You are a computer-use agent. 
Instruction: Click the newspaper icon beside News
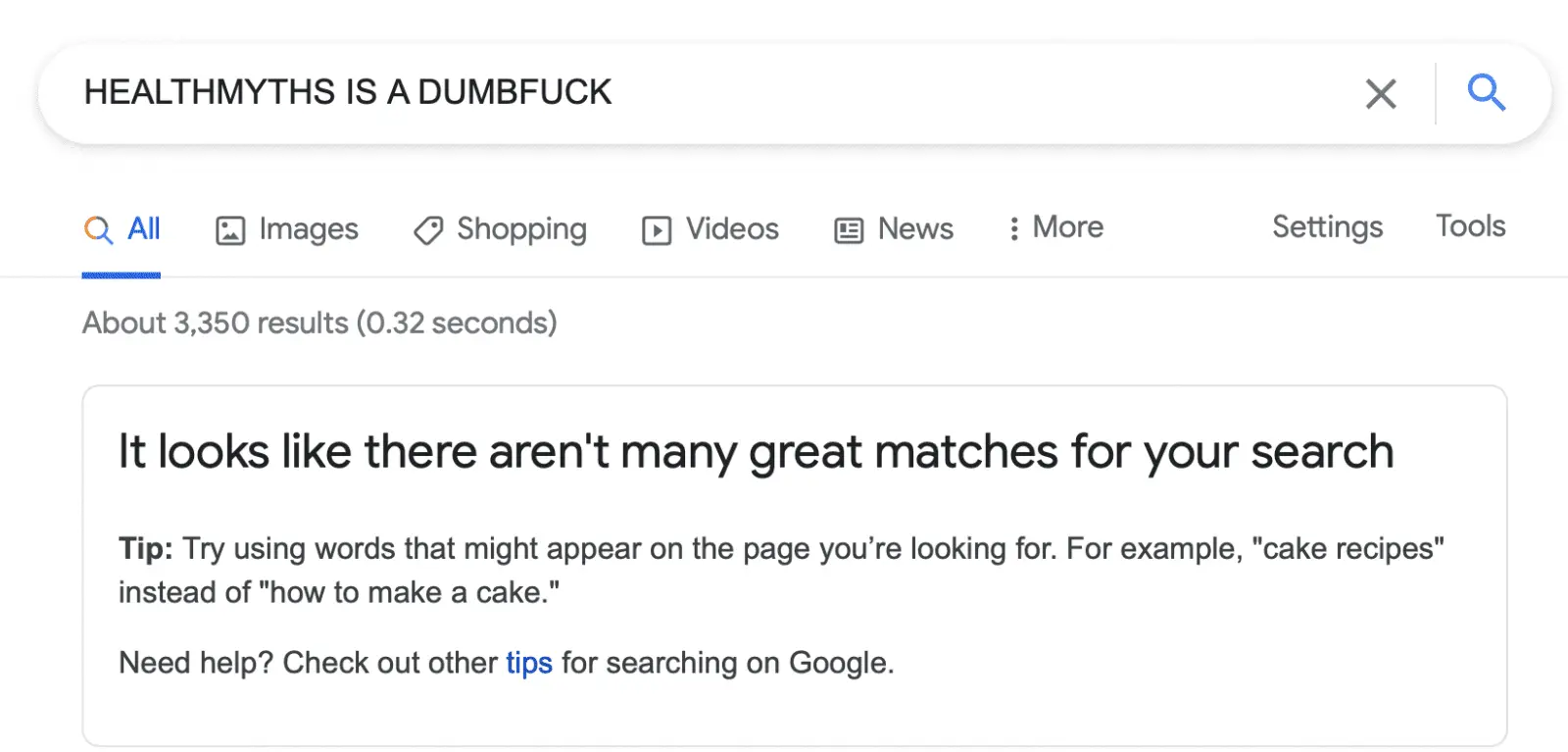(849, 230)
